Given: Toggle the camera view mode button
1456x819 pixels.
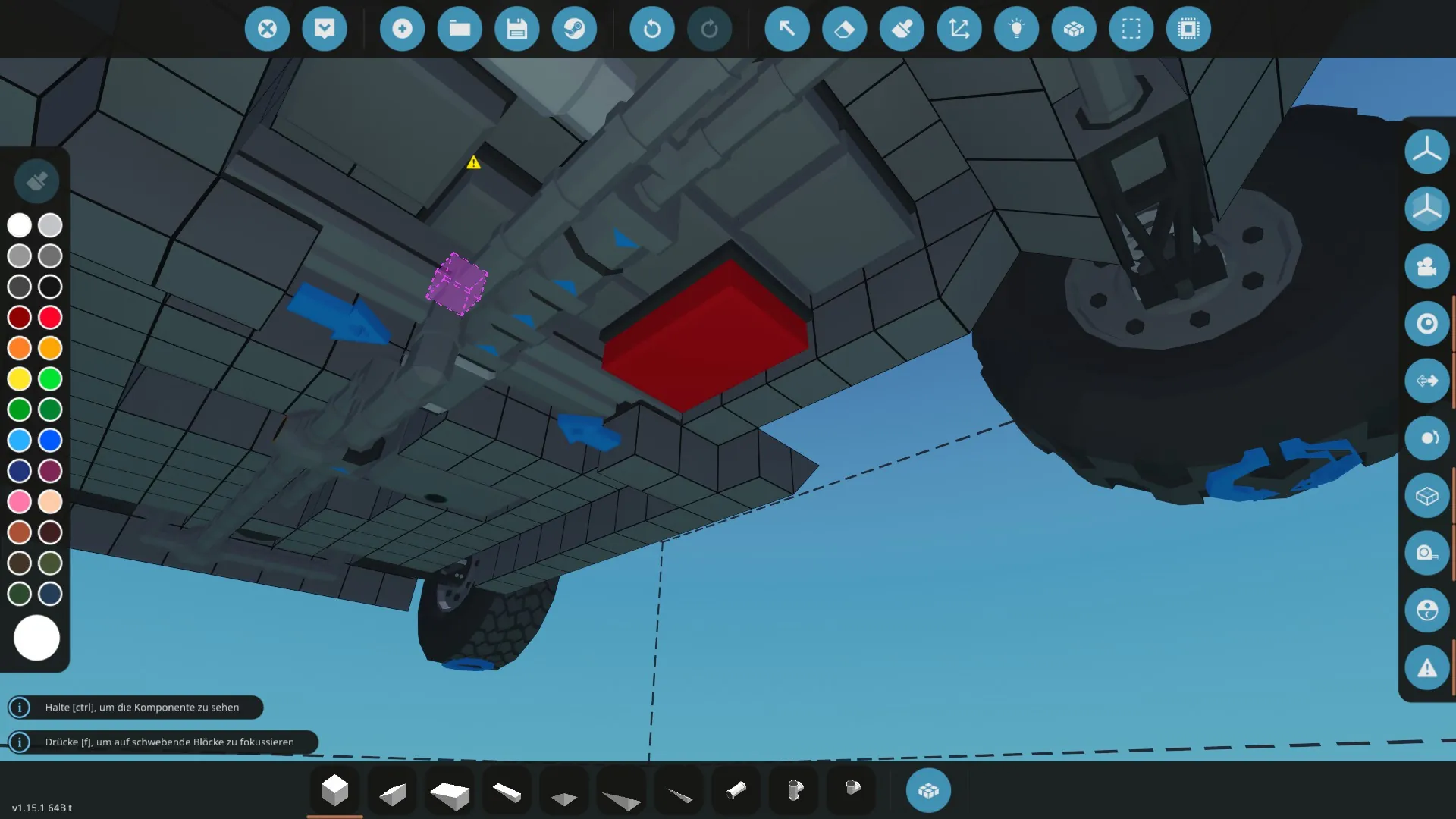Looking at the screenshot, I should [x=1426, y=266].
